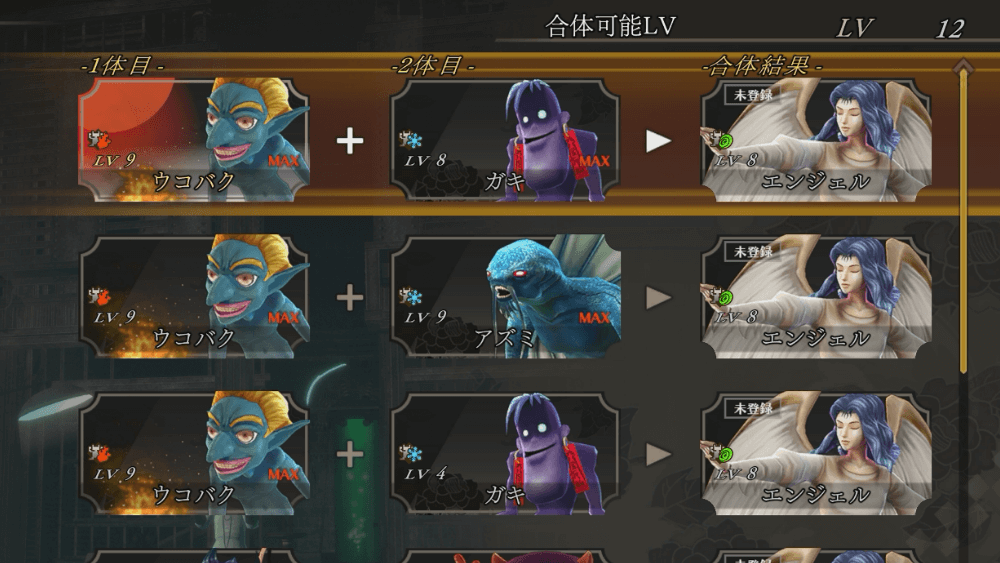The height and width of the screenshot is (563, 1000).
Task: Click the 未登録 badge on the second エンジェル
Action: (753, 252)
